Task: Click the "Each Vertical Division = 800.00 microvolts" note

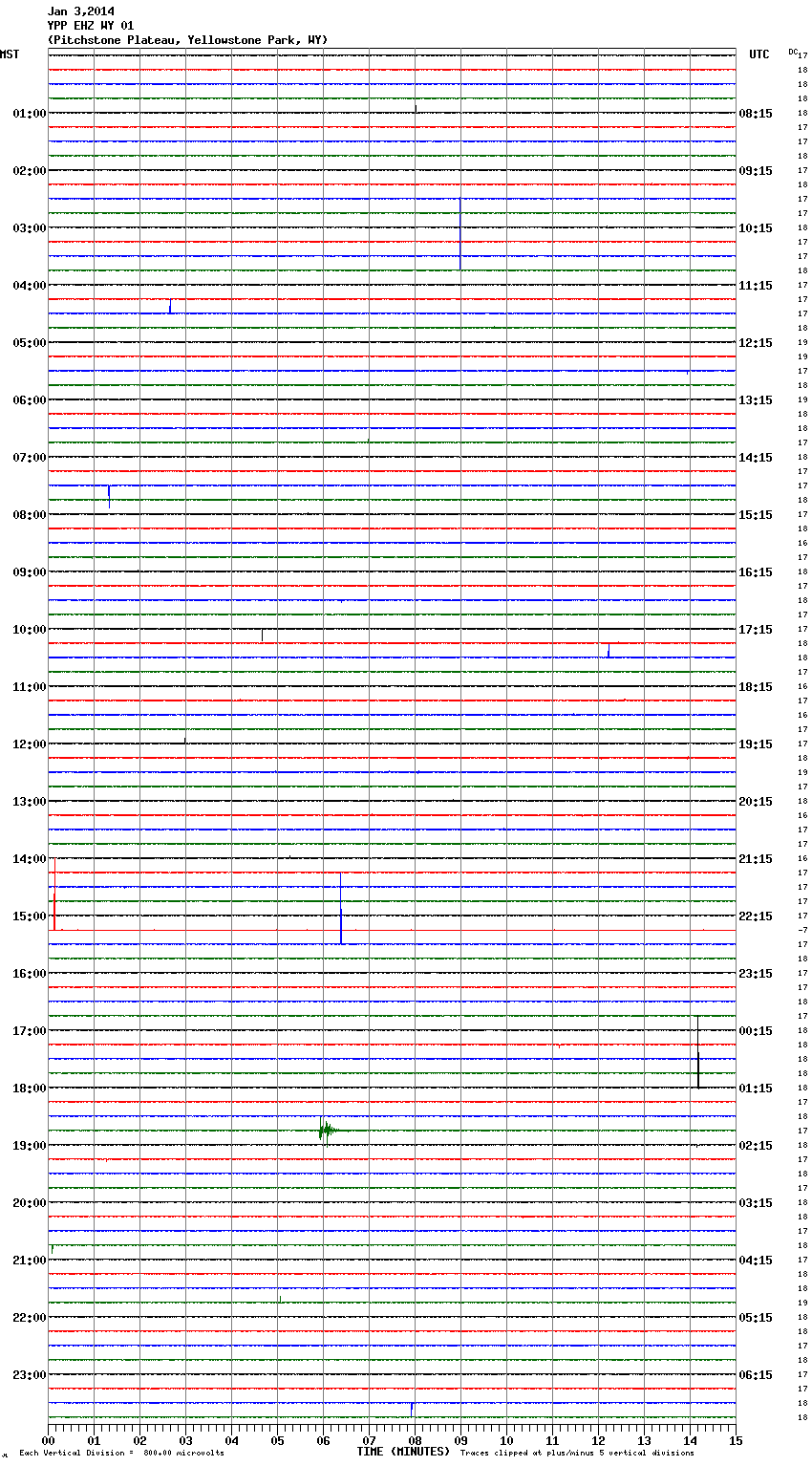Action: [121, 1453]
